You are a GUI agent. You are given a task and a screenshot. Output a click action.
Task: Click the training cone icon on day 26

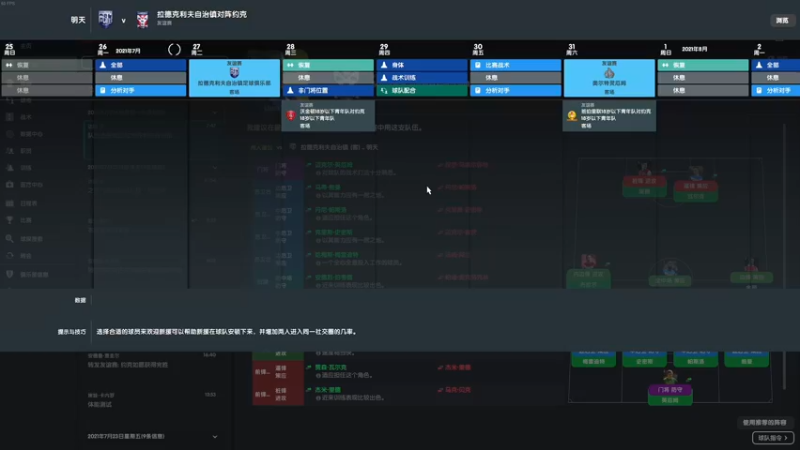point(103,65)
